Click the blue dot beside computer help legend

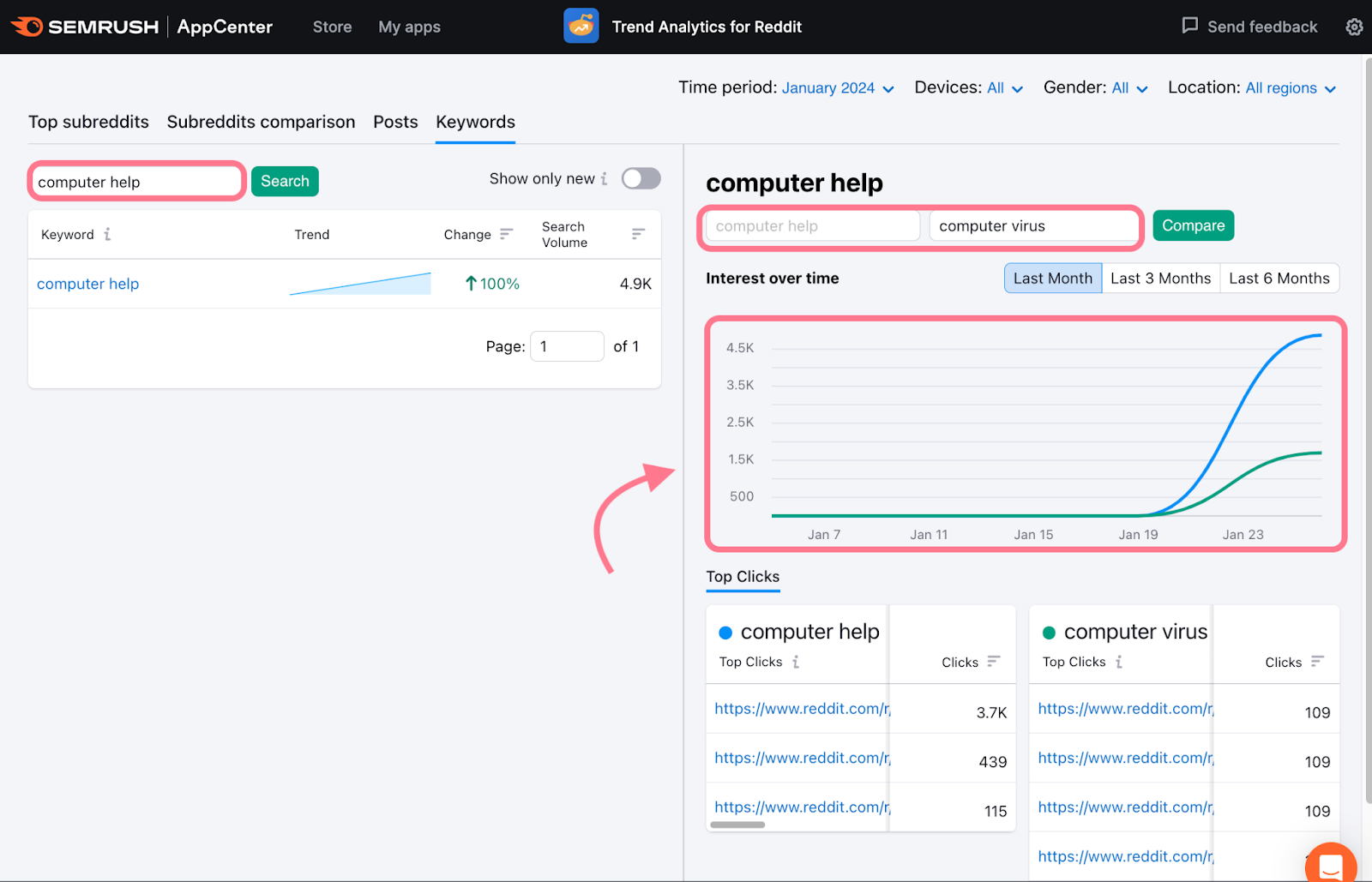725,633
